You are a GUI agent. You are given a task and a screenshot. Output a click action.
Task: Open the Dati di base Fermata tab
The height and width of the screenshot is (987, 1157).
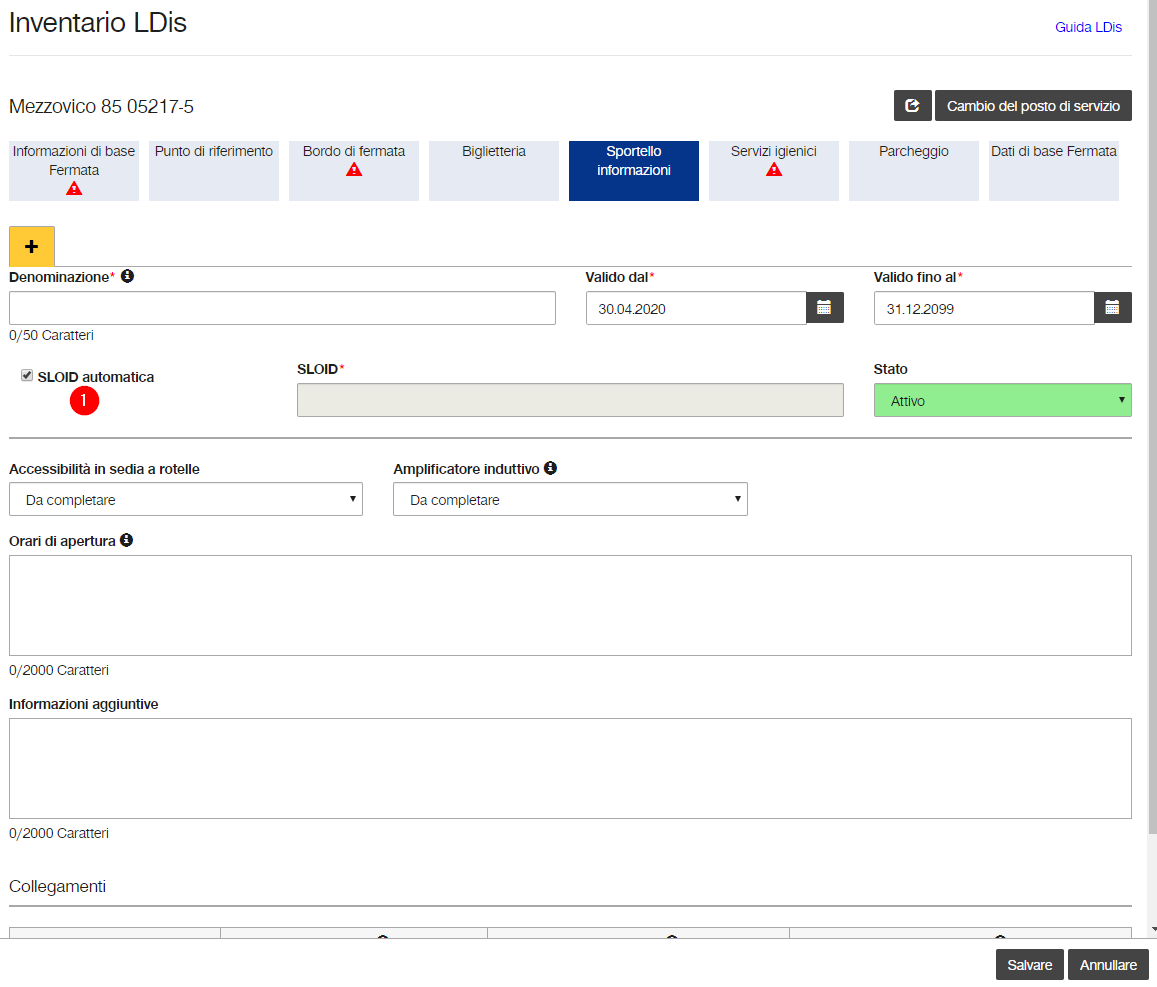click(x=1054, y=170)
